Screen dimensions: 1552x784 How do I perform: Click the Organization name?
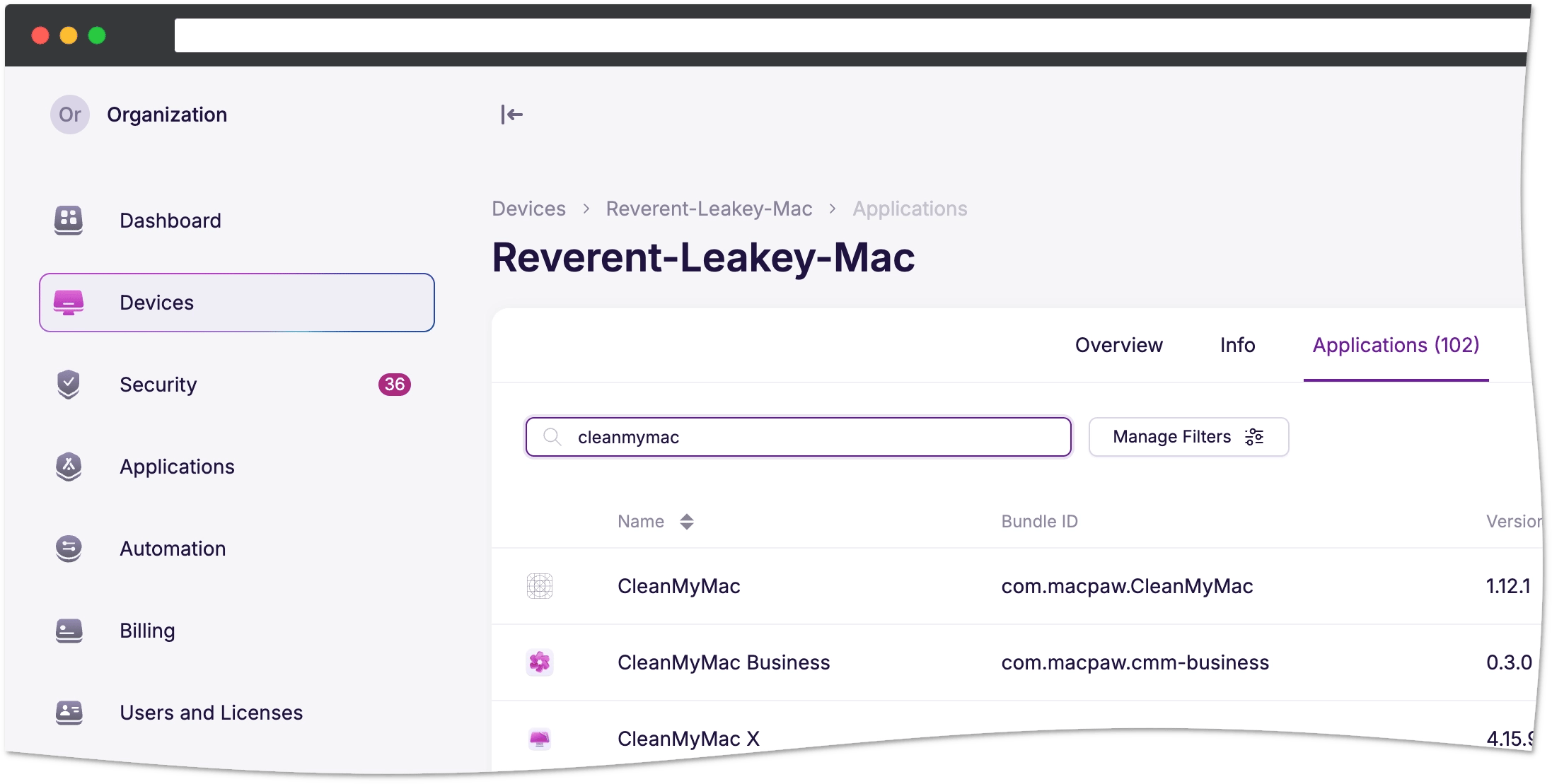click(167, 115)
